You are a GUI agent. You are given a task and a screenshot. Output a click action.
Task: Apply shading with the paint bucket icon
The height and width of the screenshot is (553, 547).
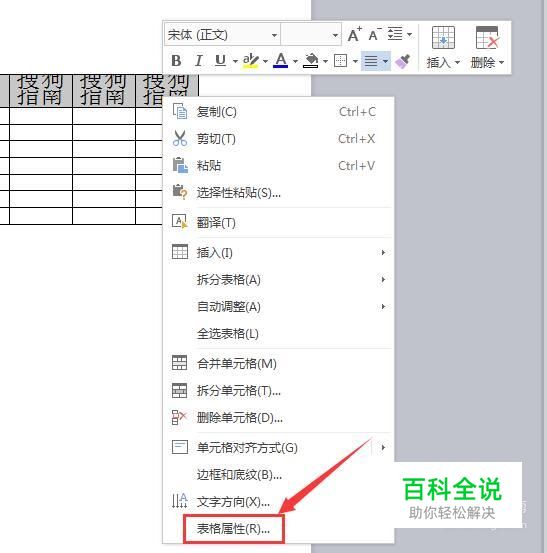pyautogui.click(x=311, y=61)
